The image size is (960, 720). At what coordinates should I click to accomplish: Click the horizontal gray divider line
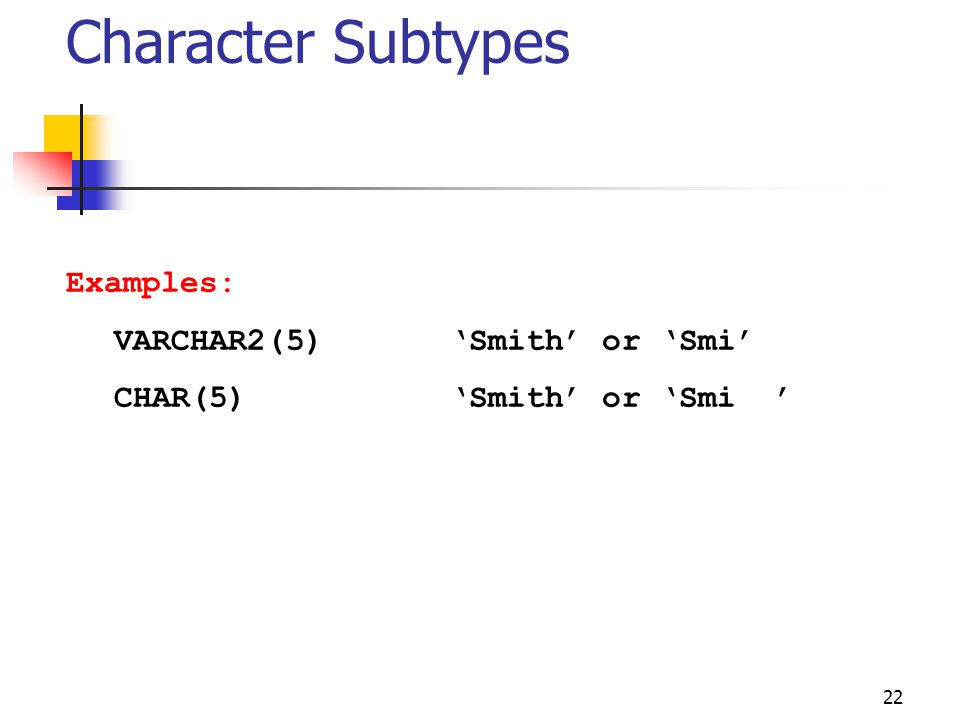pos(465,188)
